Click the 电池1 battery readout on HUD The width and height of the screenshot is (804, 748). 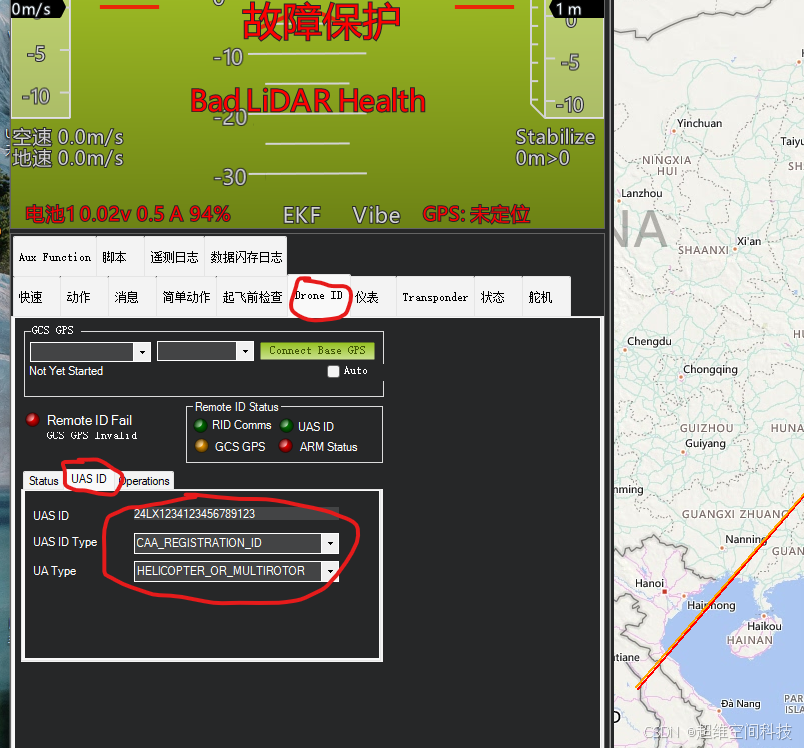click(x=128, y=214)
